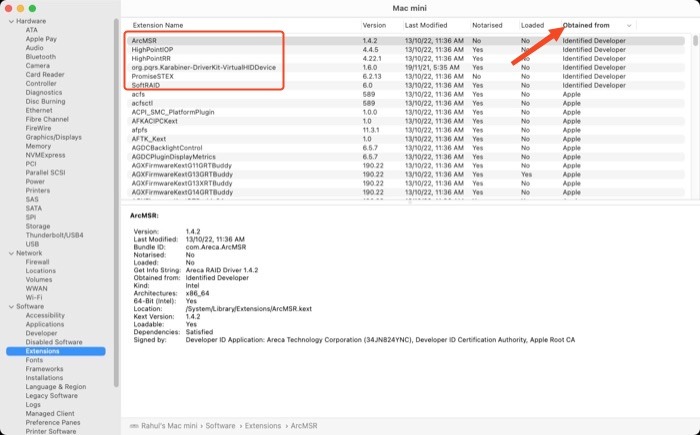This screenshot has height=435, width=700.
Task: Select the PromiseSTEX extension row
Action: (405, 76)
